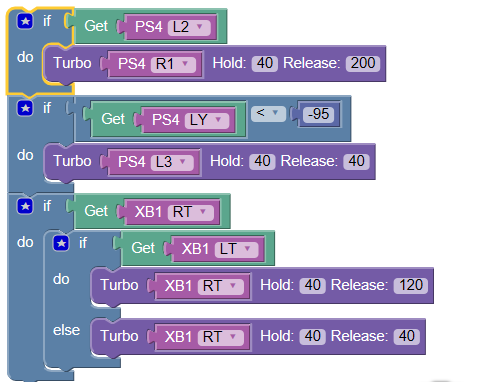
Task: Click the mutator star icon on the nested XB1 LT if block
Action: tap(61, 243)
